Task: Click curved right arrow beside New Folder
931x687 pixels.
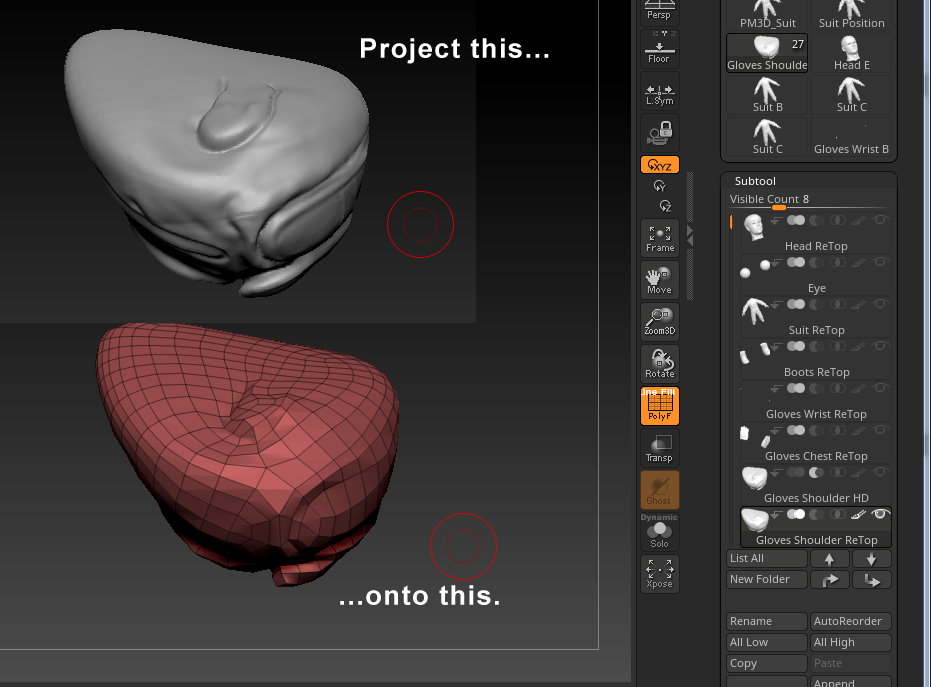Action: pyautogui.click(x=829, y=580)
